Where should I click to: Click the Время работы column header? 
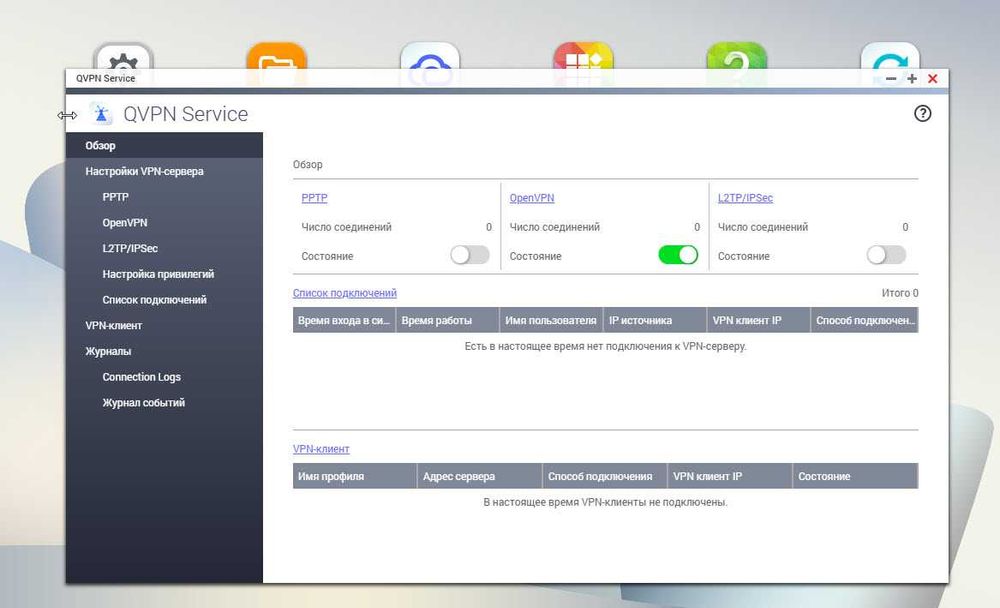pos(448,320)
